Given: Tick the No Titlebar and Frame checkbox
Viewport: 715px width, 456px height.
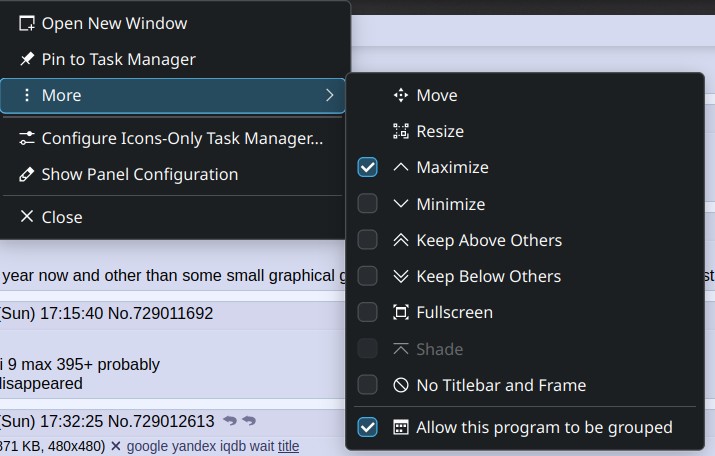Looking at the screenshot, I should (368, 385).
